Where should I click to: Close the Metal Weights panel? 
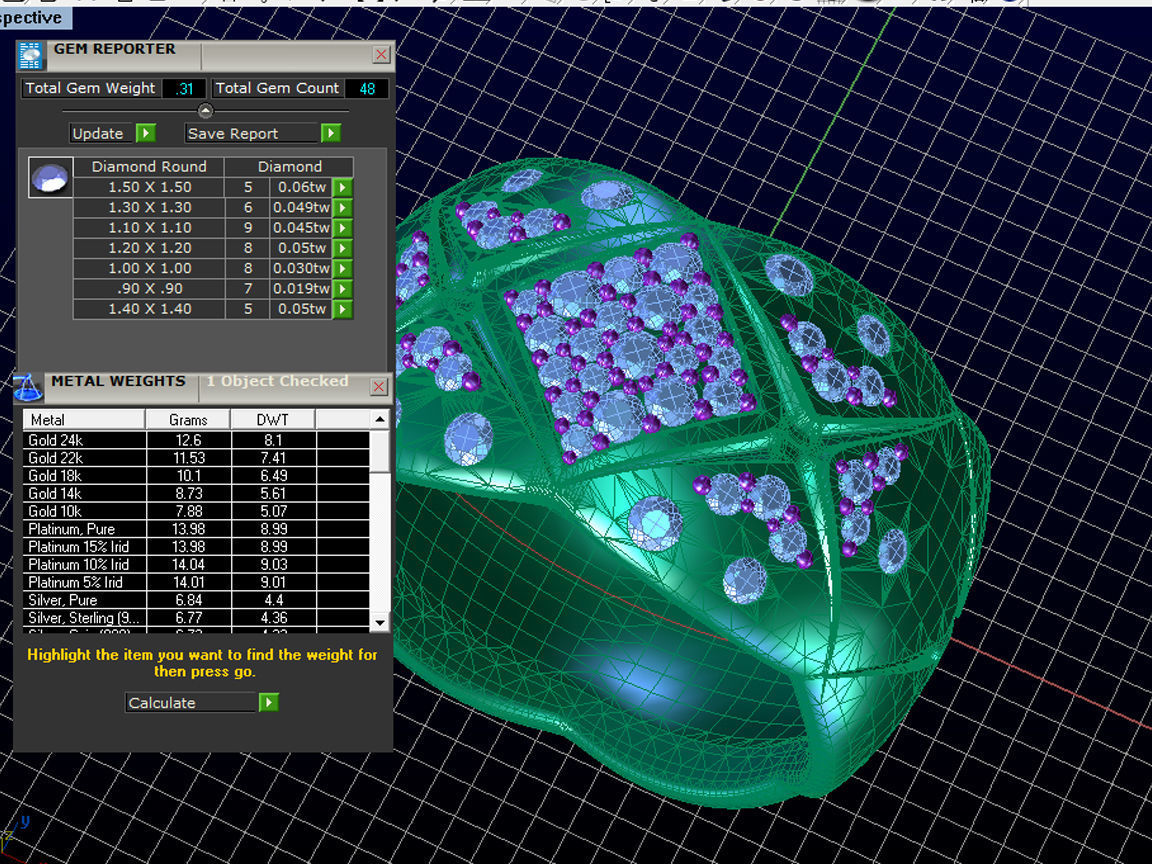[x=378, y=386]
